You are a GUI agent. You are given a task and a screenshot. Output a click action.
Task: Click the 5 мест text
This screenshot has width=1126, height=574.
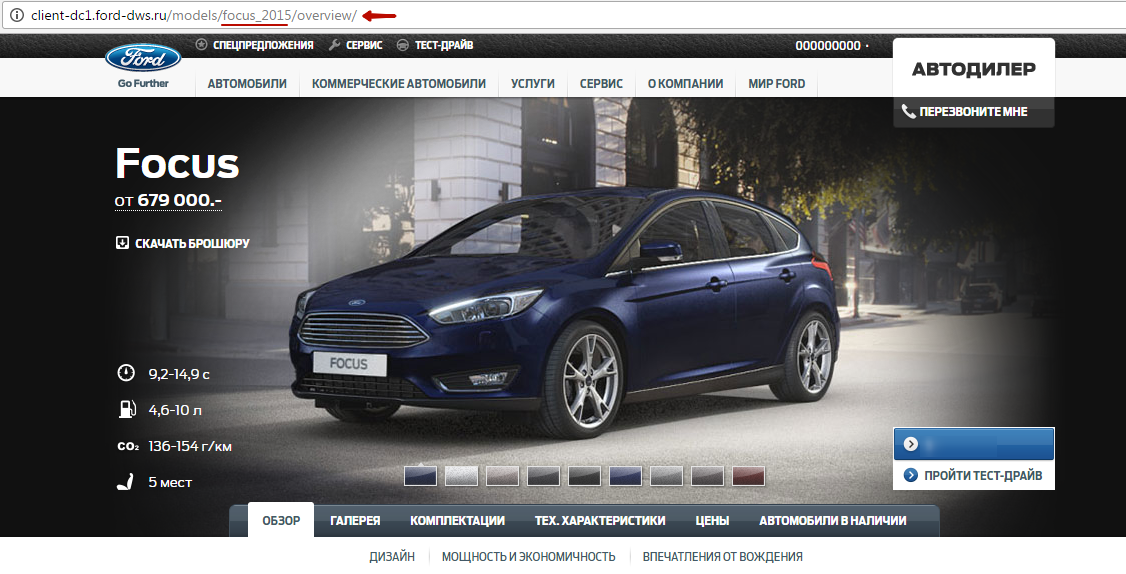170,482
